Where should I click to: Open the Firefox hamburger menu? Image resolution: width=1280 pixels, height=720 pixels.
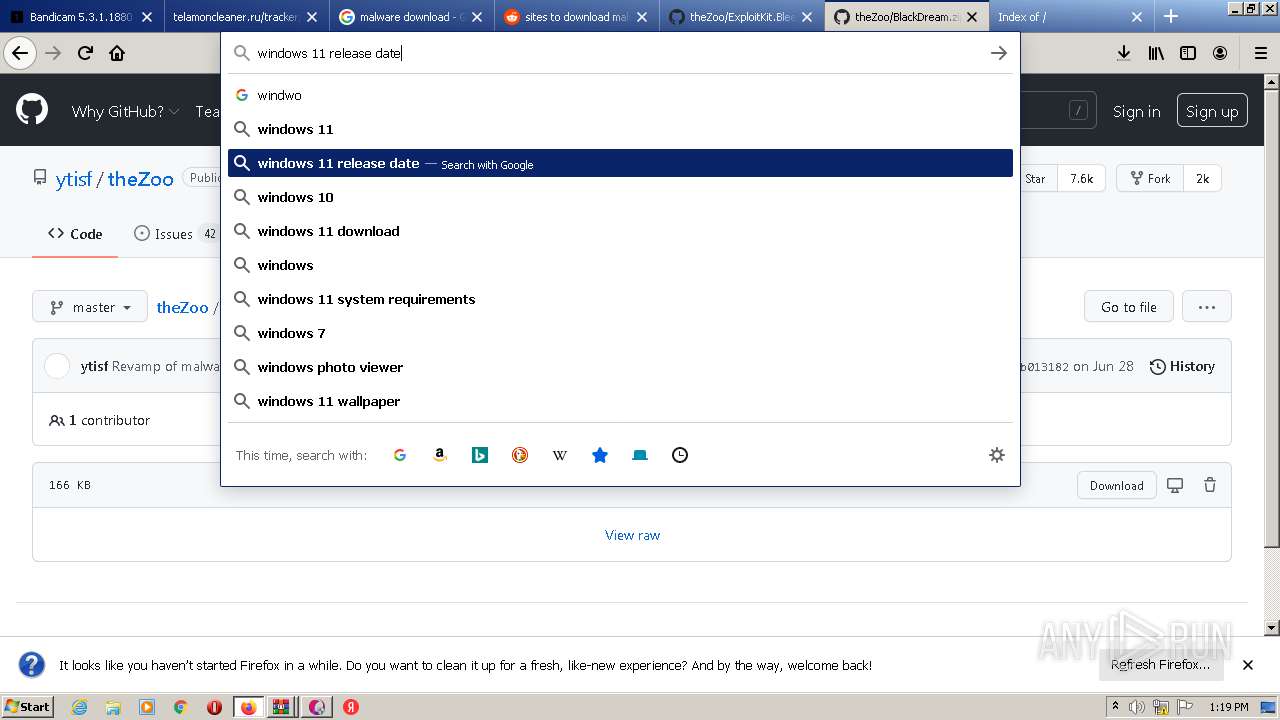pos(1260,53)
